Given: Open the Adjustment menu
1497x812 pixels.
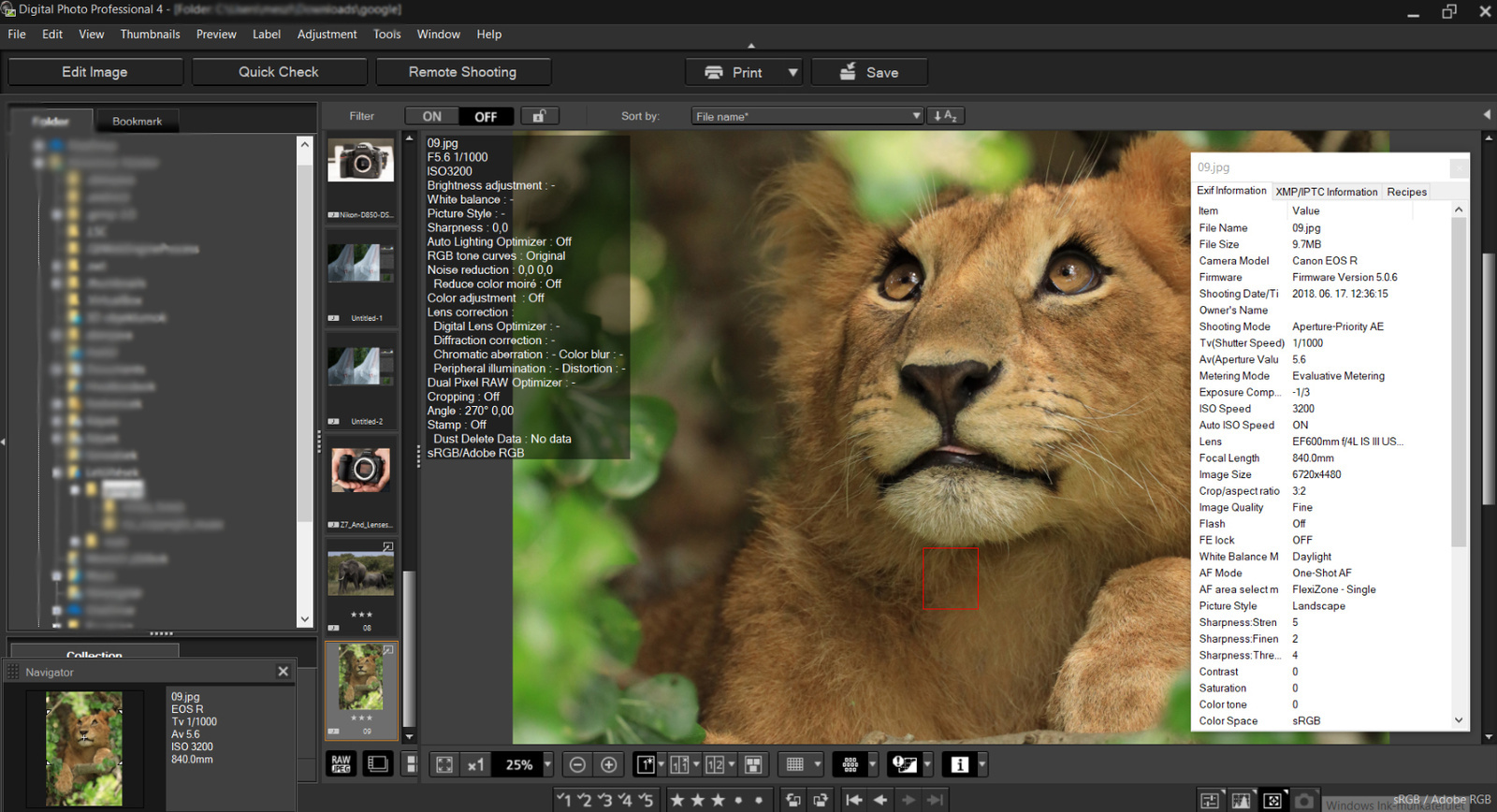Looking at the screenshot, I should [x=327, y=35].
